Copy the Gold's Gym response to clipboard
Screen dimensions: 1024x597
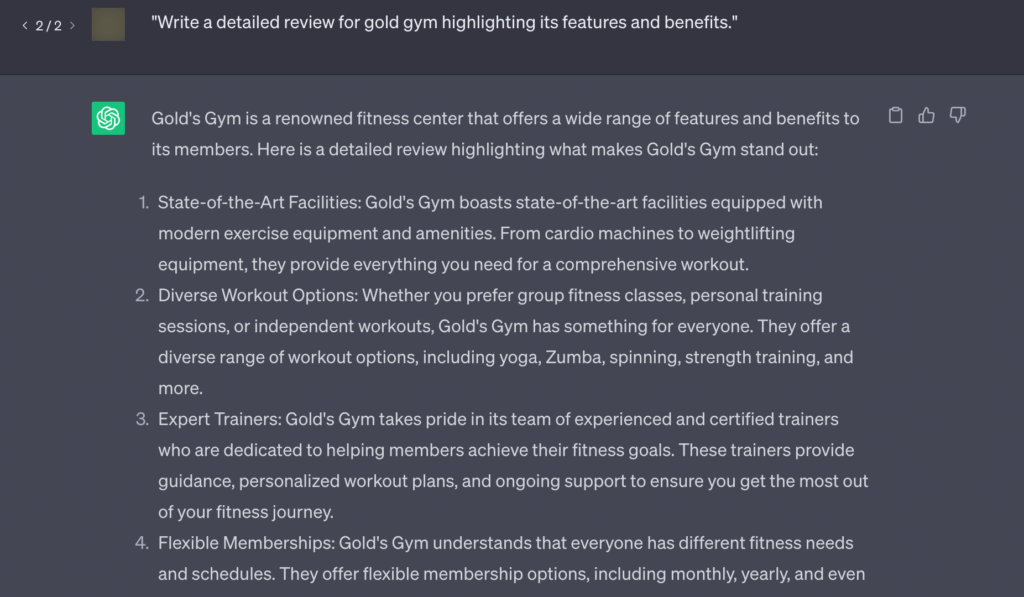tap(896, 116)
